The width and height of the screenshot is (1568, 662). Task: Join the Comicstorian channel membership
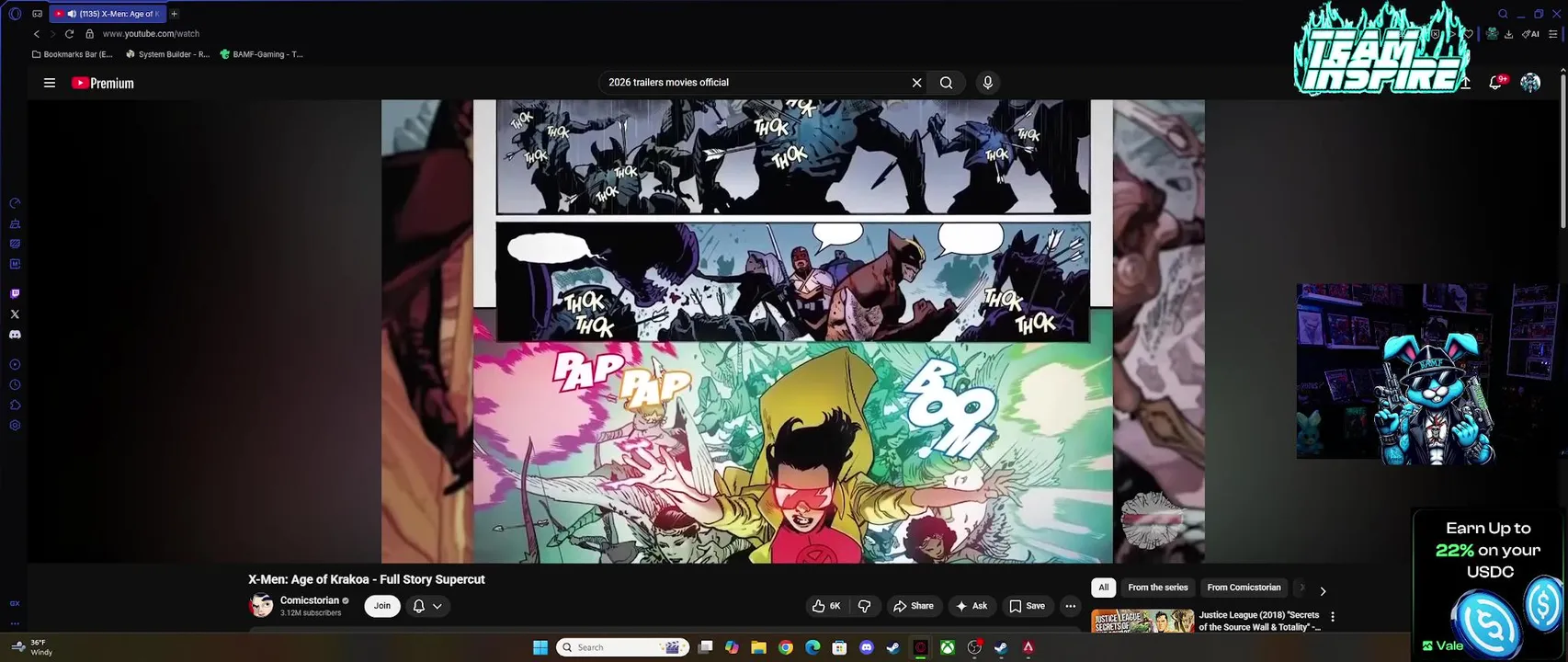tap(382, 606)
